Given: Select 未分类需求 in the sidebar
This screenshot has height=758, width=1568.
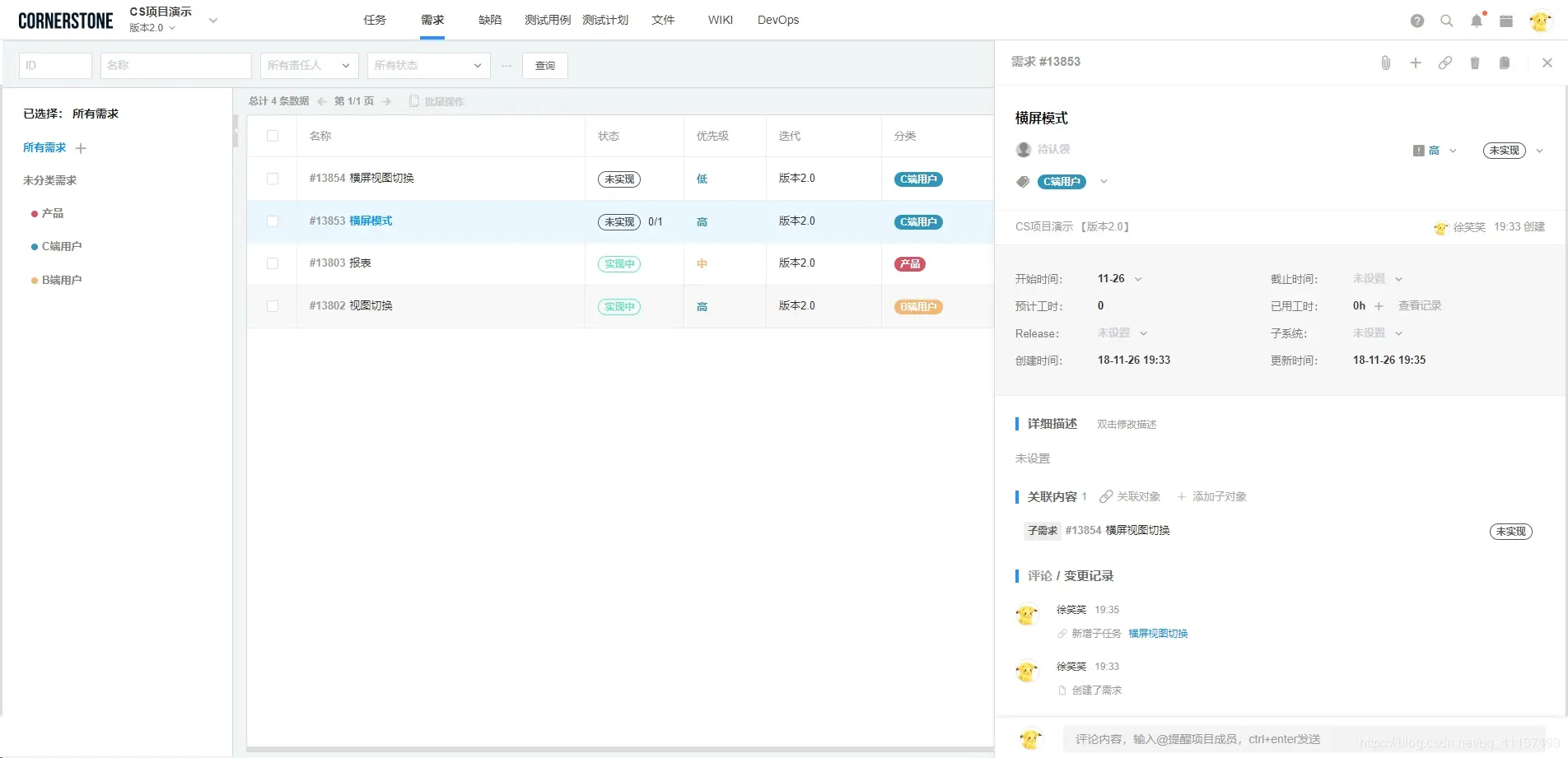Looking at the screenshot, I should [49, 181].
